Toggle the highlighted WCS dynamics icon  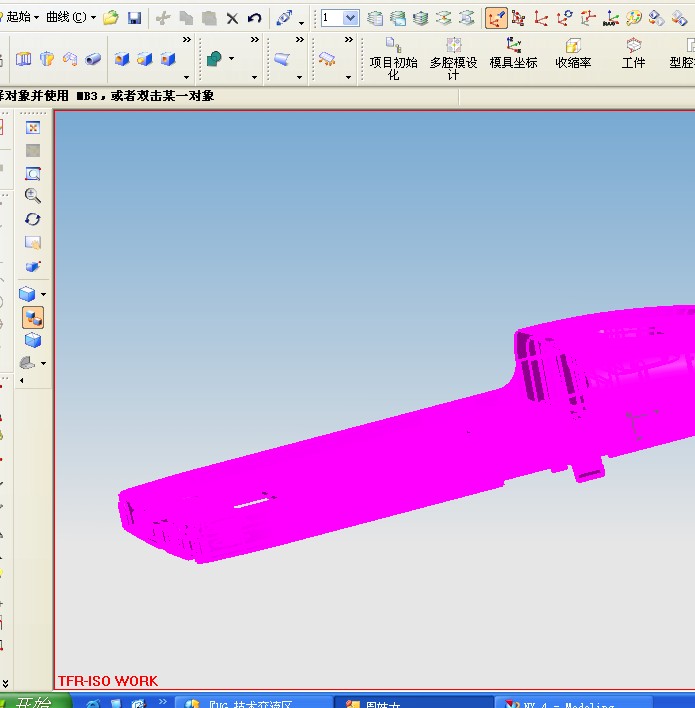coord(496,18)
